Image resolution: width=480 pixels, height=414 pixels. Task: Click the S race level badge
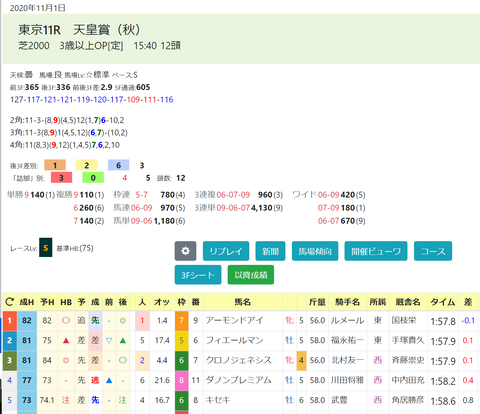click(46, 247)
